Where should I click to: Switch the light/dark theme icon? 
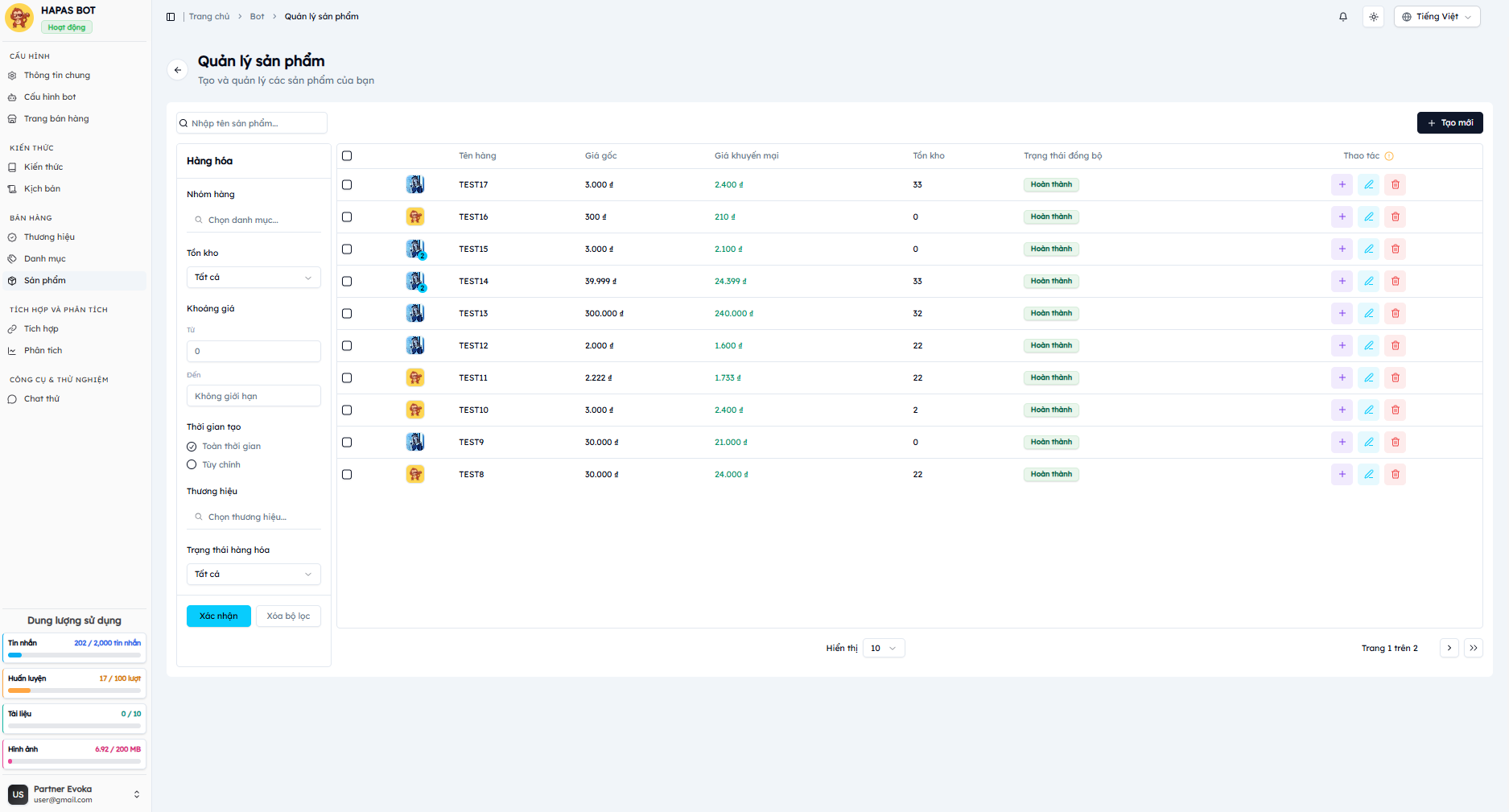(1374, 17)
